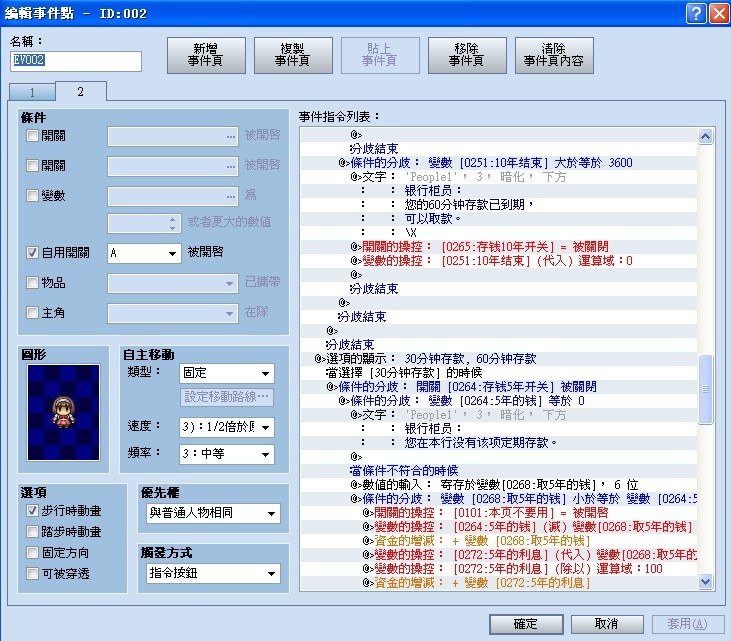
Task: Select the row 條件的分歧 變數 [0251:10年结束] 大於等於 3600
Action: (499, 163)
